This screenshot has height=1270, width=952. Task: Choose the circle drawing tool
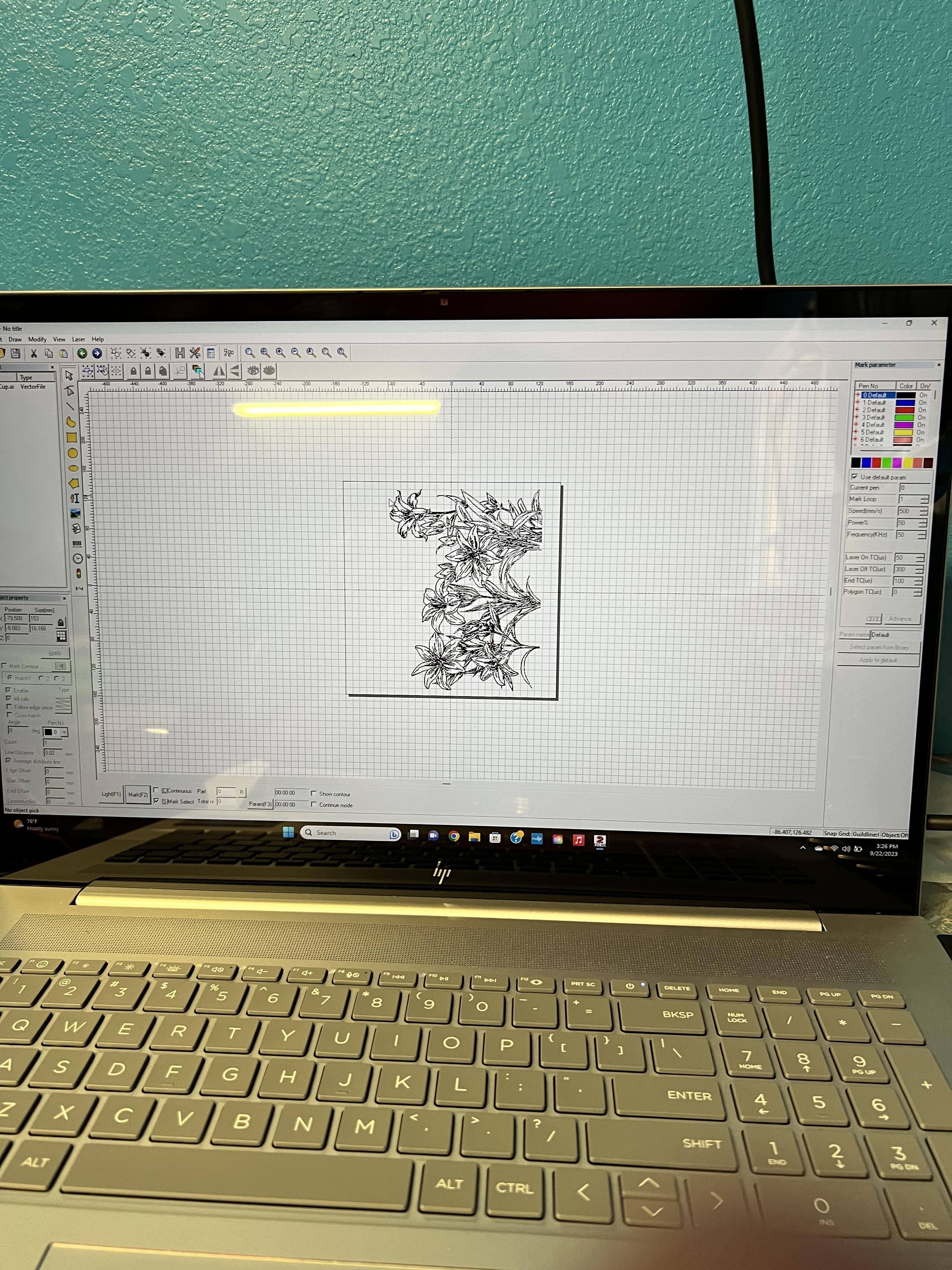[x=72, y=453]
